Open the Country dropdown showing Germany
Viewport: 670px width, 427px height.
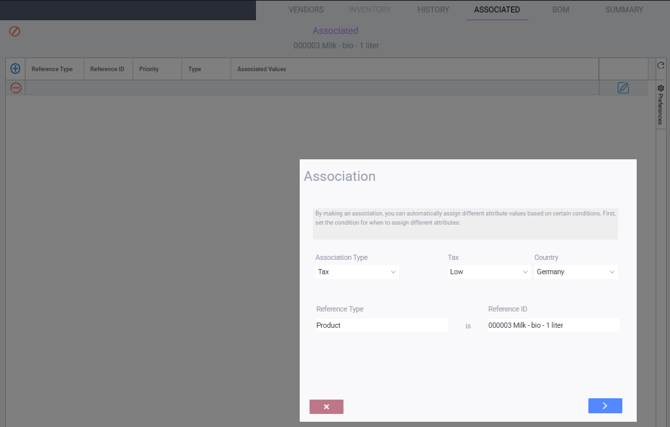pos(575,272)
